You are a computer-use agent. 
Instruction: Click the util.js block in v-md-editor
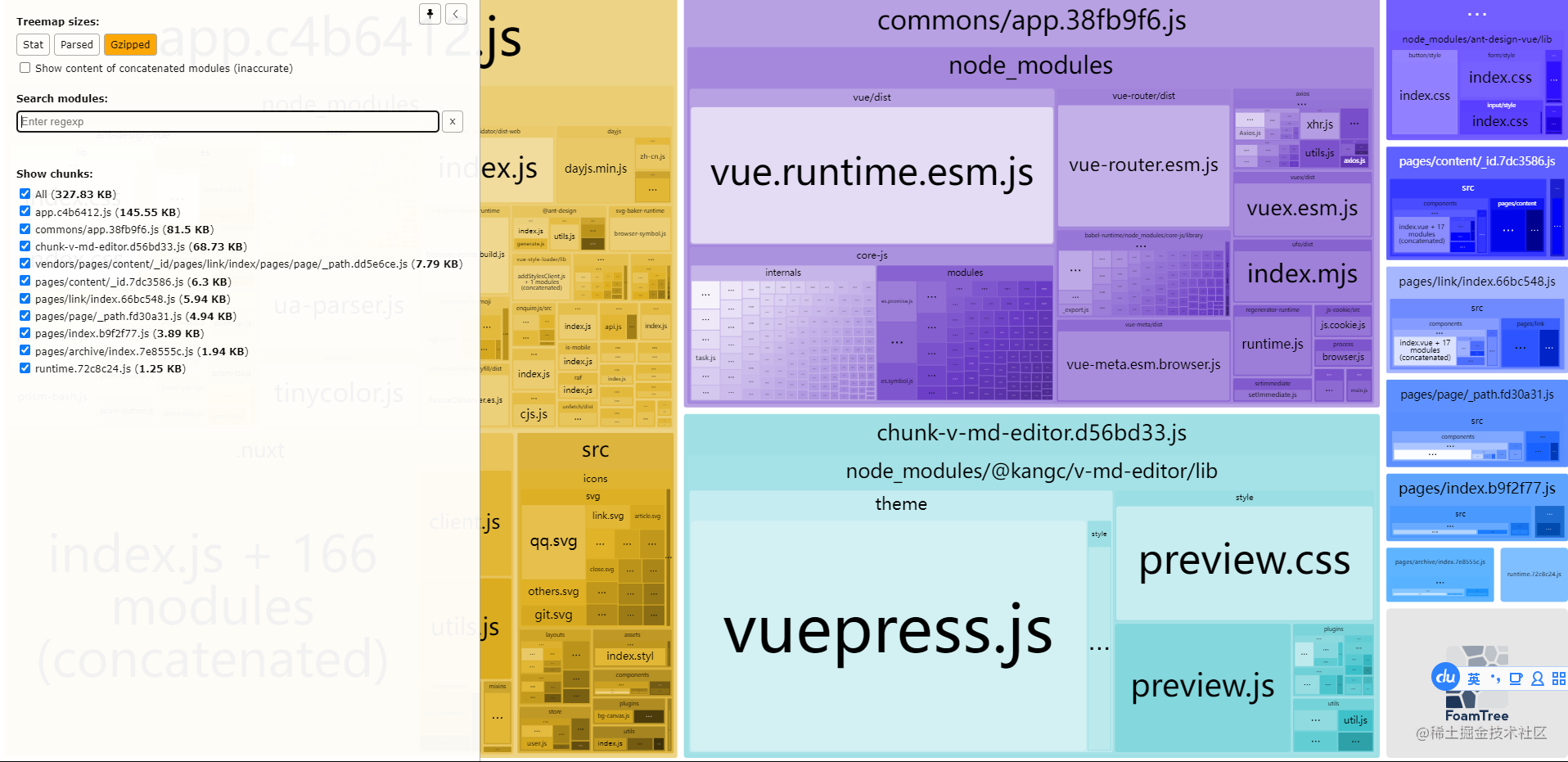coord(1355,720)
